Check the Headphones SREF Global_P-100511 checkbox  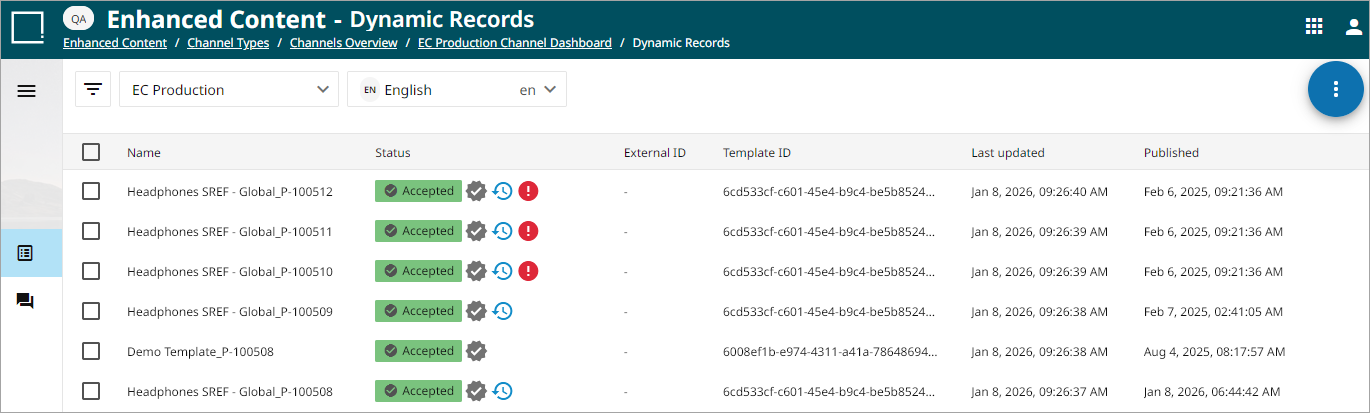coord(91,231)
